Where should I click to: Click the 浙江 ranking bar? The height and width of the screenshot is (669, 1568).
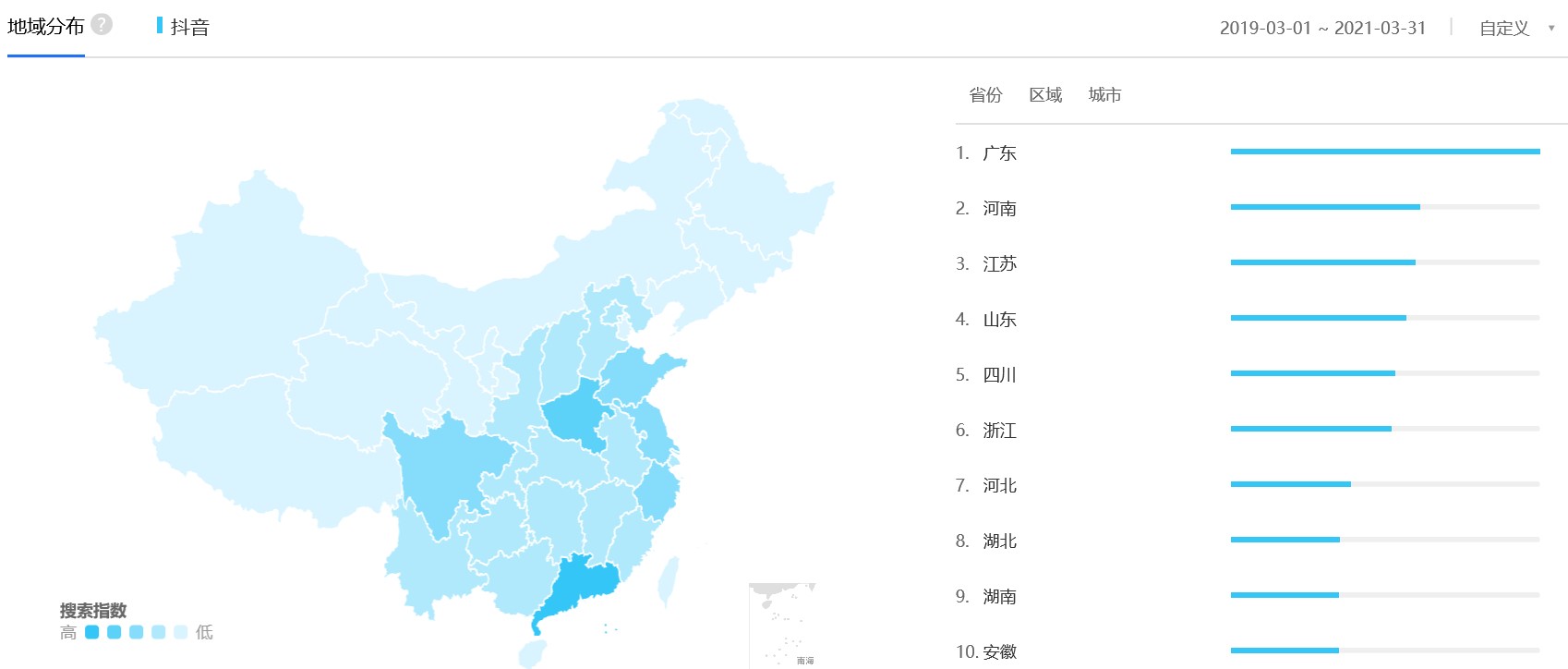[1311, 429]
